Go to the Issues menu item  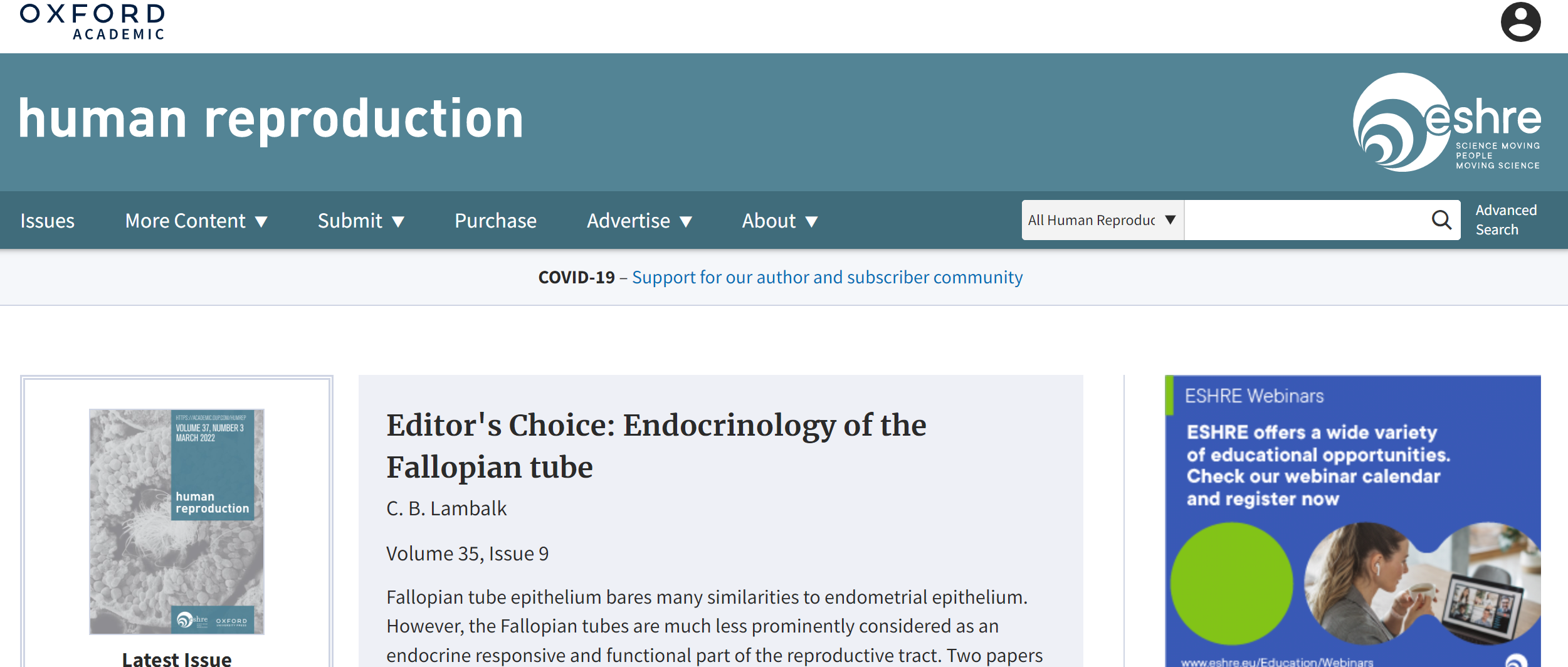48,221
